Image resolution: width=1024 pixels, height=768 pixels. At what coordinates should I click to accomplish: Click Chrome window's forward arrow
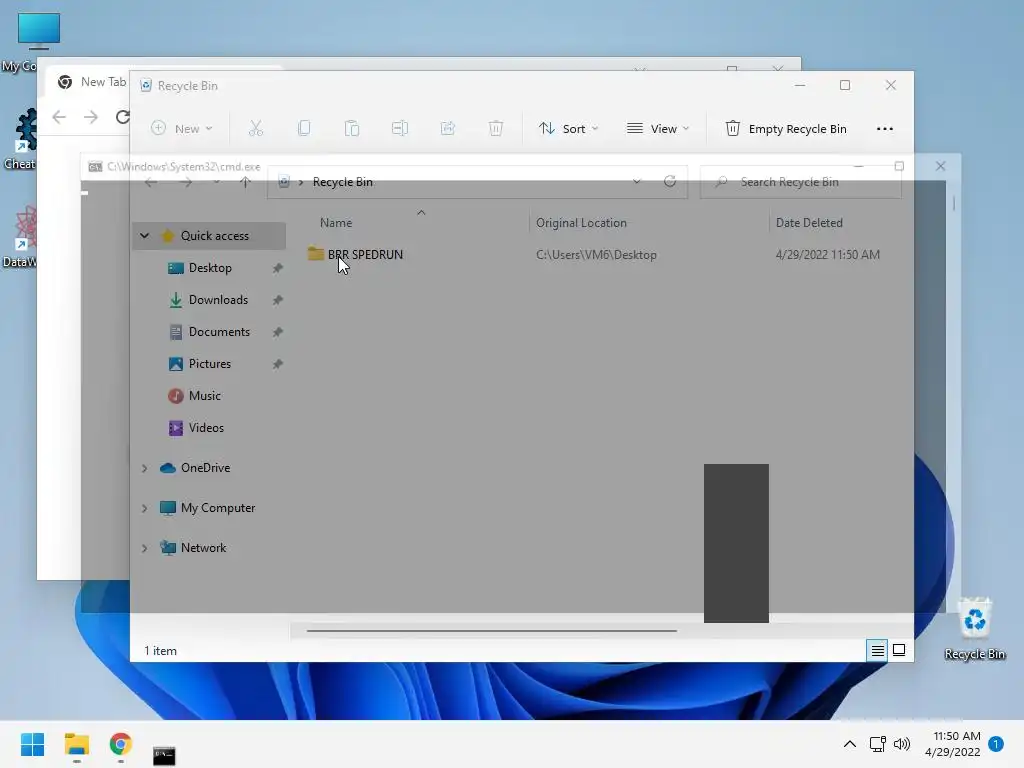[91, 117]
